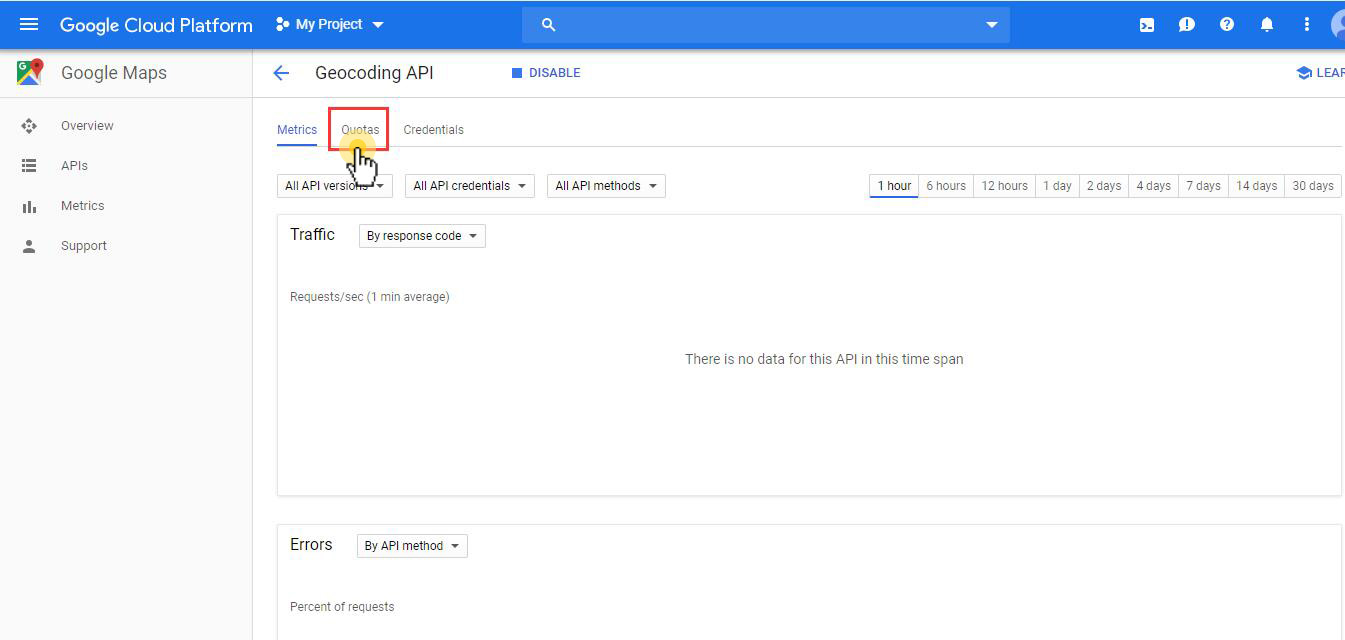Disable the Geocoding API
The height and width of the screenshot is (640, 1345).
tap(546, 73)
